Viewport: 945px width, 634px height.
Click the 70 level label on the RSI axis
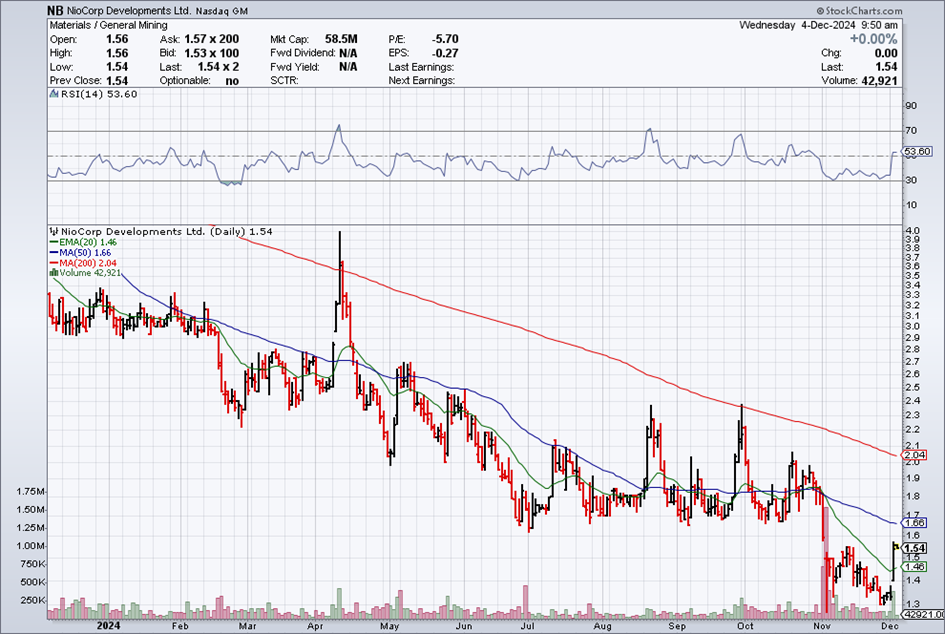tap(911, 131)
